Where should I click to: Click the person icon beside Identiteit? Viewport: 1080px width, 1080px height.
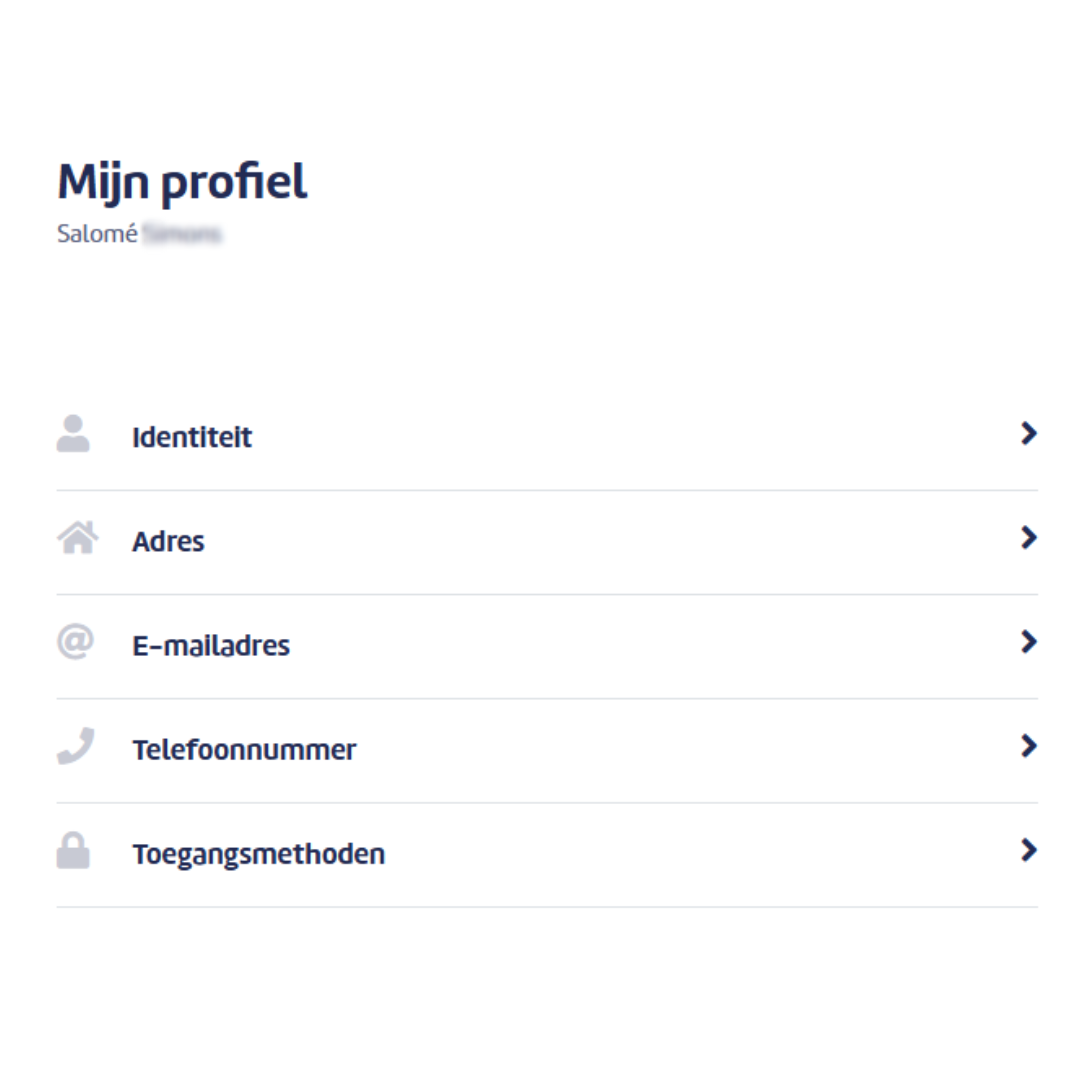[73, 433]
